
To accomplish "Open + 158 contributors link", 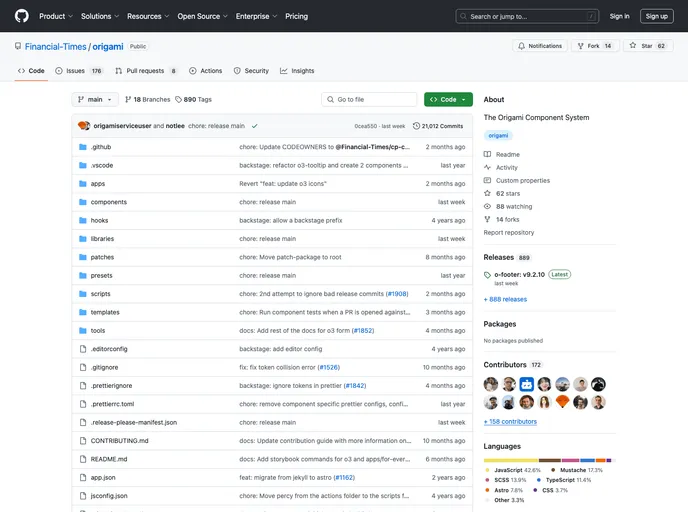I will [x=510, y=422].
